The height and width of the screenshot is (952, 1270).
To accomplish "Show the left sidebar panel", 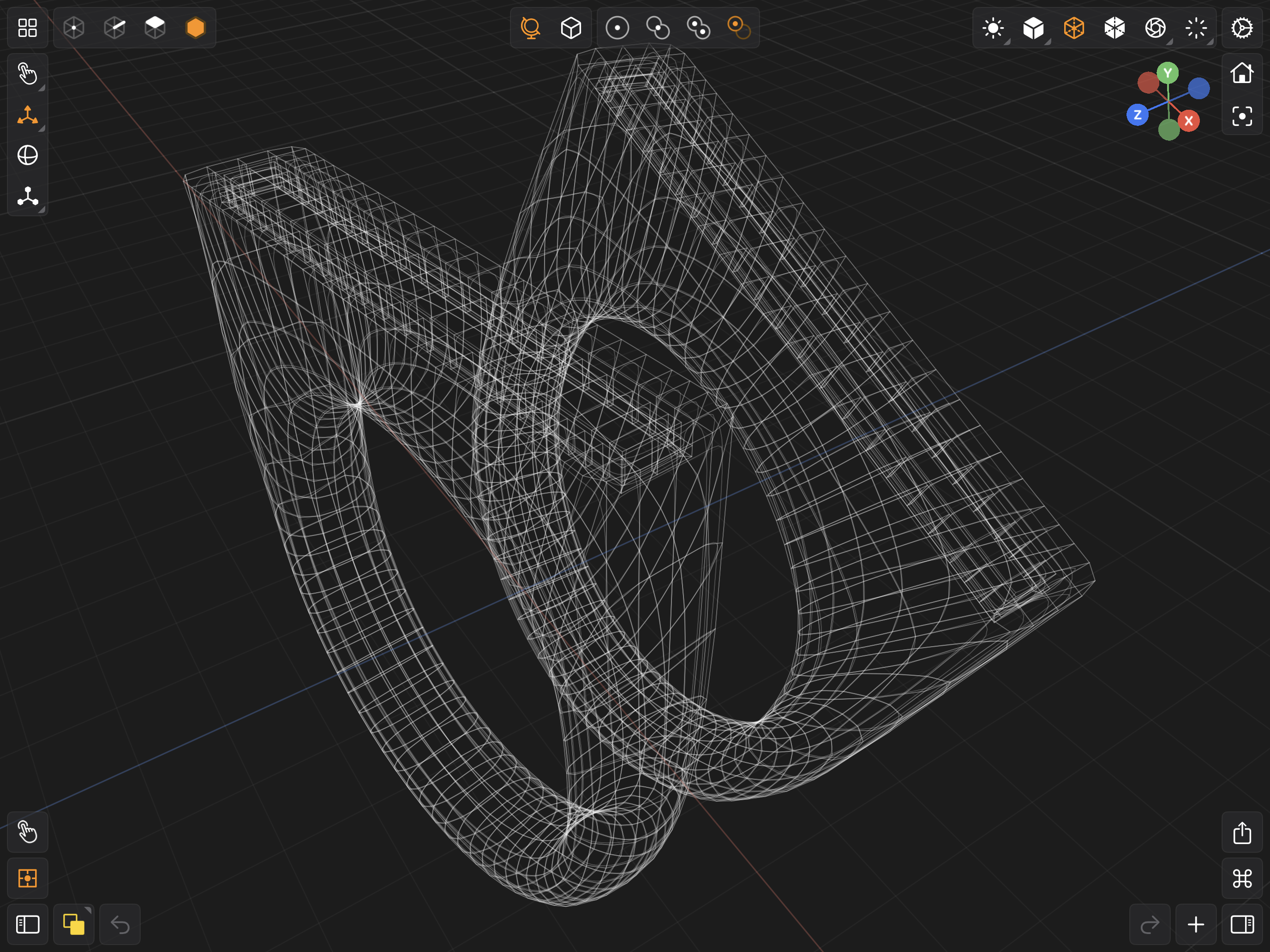I will pos(28,924).
